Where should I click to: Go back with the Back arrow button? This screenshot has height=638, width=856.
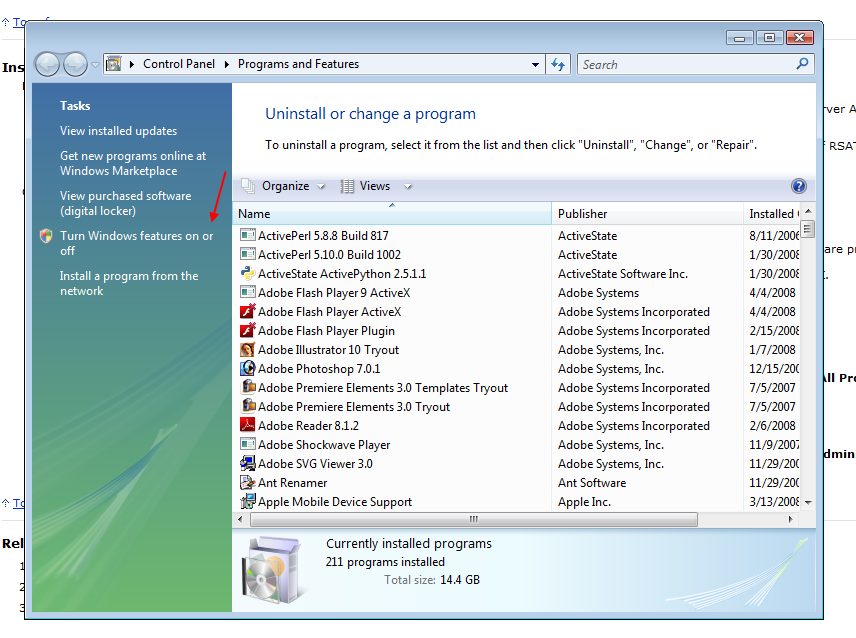coord(47,64)
